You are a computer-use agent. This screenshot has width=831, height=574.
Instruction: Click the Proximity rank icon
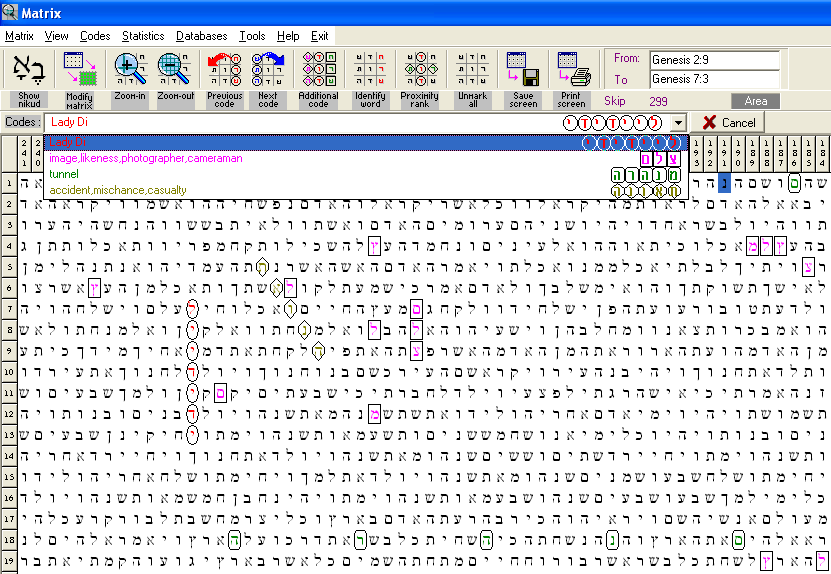click(x=420, y=69)
